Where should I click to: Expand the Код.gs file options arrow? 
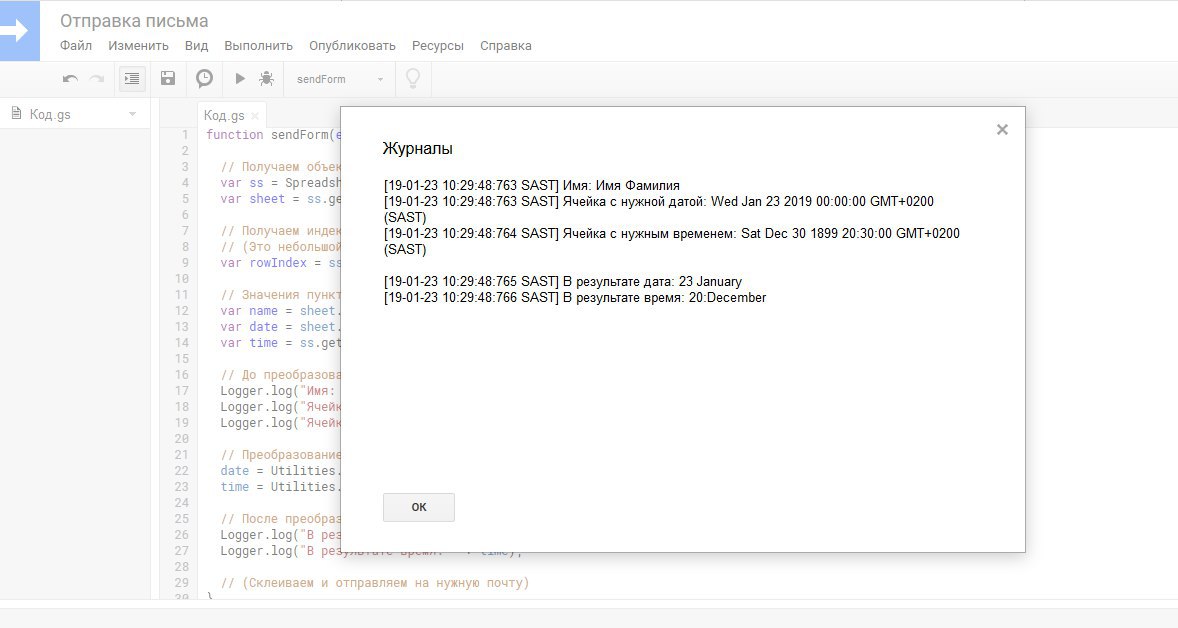point(132,114)
